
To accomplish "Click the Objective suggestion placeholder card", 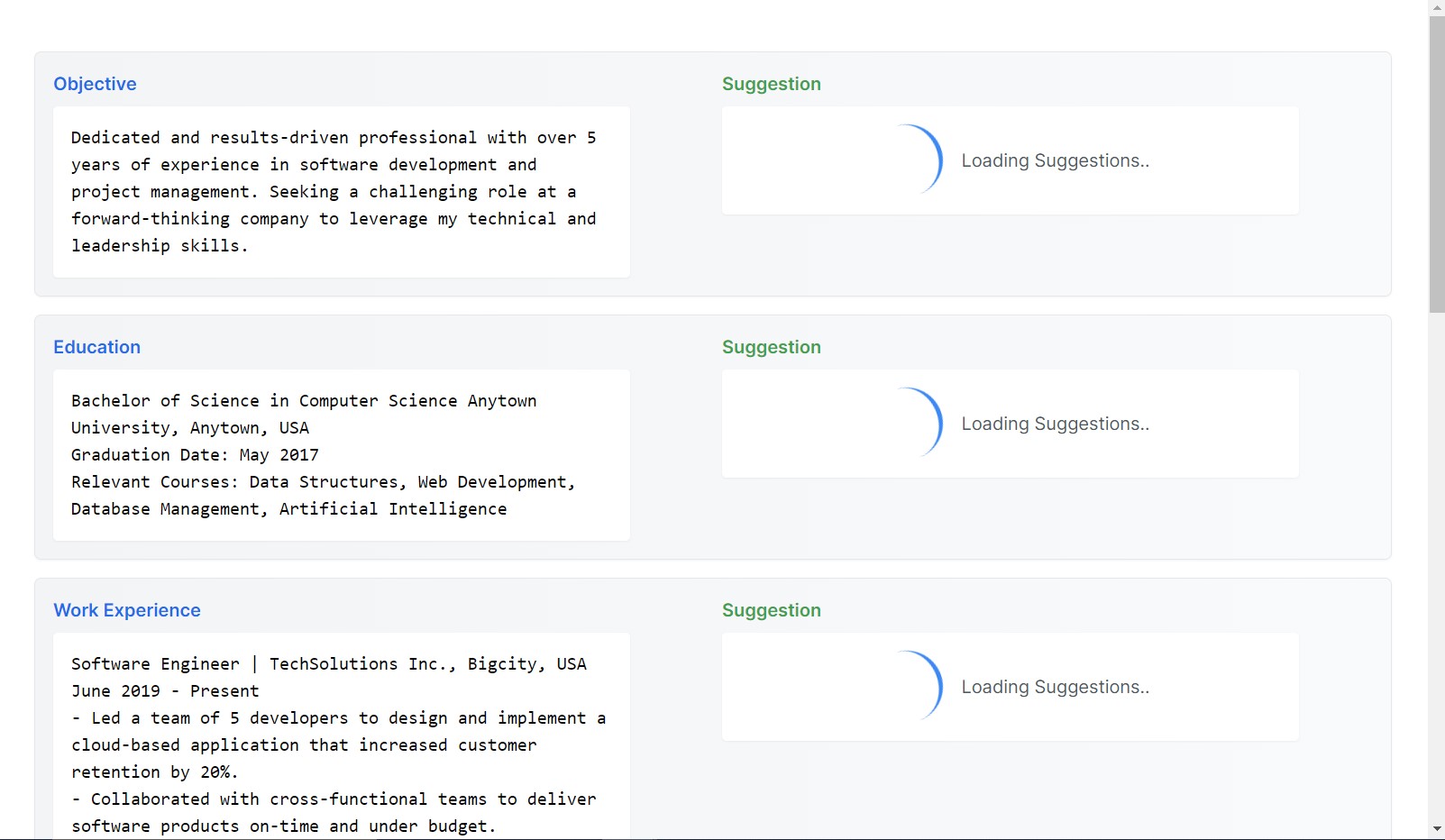I will pyautogui.click(x=1010, y=160).
